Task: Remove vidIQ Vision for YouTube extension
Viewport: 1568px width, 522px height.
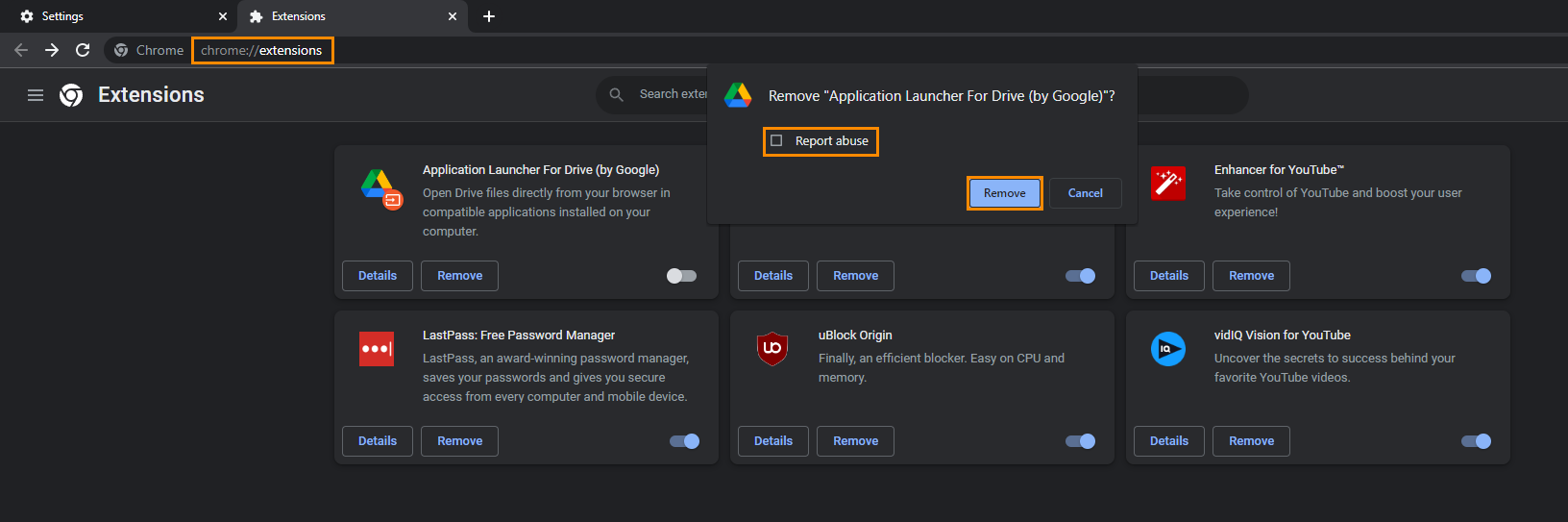Action: point(1252,441)
